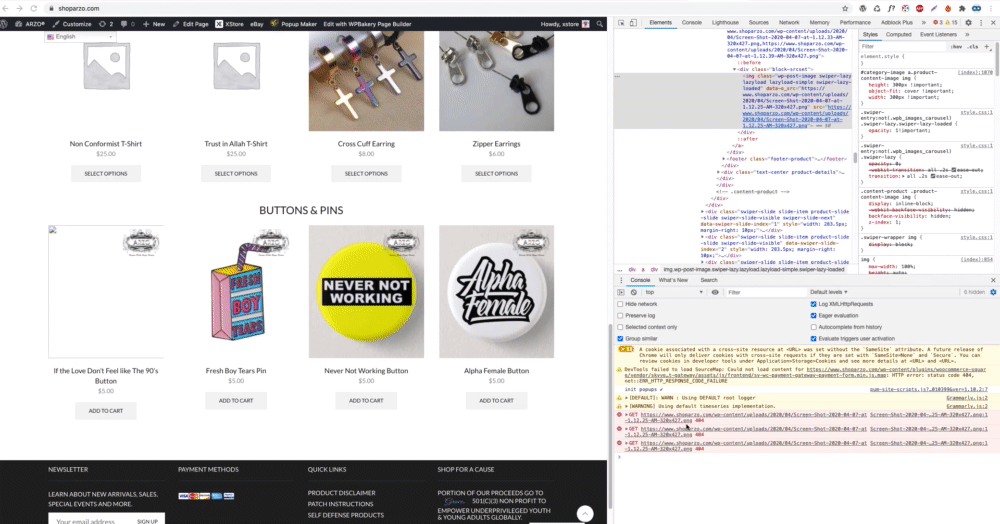The height and width of the screenshot is (524, 1000).
Task: Show more DevTools tabs via chevron
Action: [x=923, y=22]
